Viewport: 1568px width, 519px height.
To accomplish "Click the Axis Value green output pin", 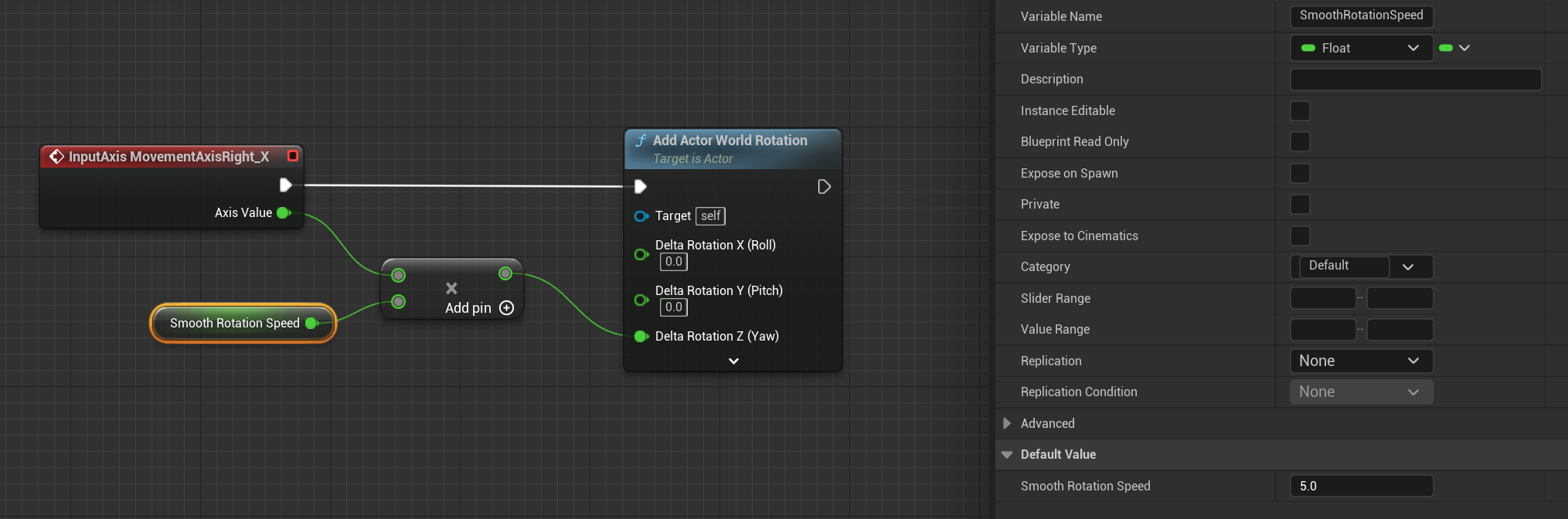I will coord(284,212).
